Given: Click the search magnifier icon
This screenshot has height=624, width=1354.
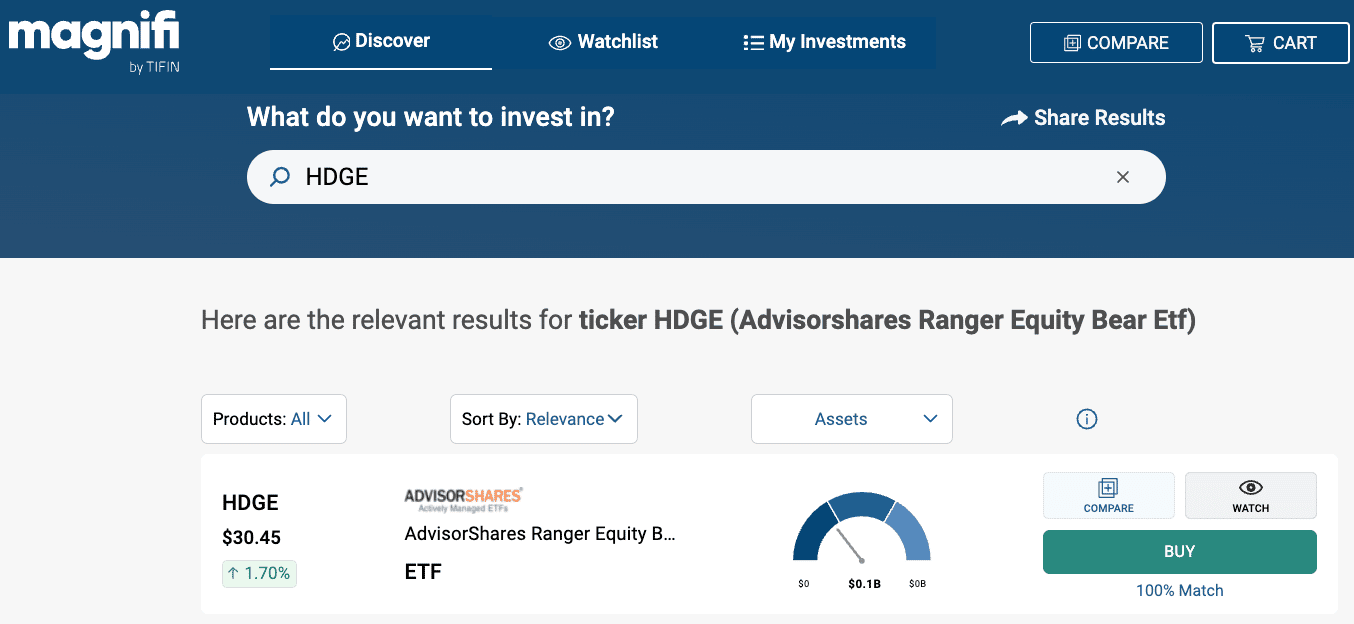Looking at the screenshot, I should (x=281, y=177).
